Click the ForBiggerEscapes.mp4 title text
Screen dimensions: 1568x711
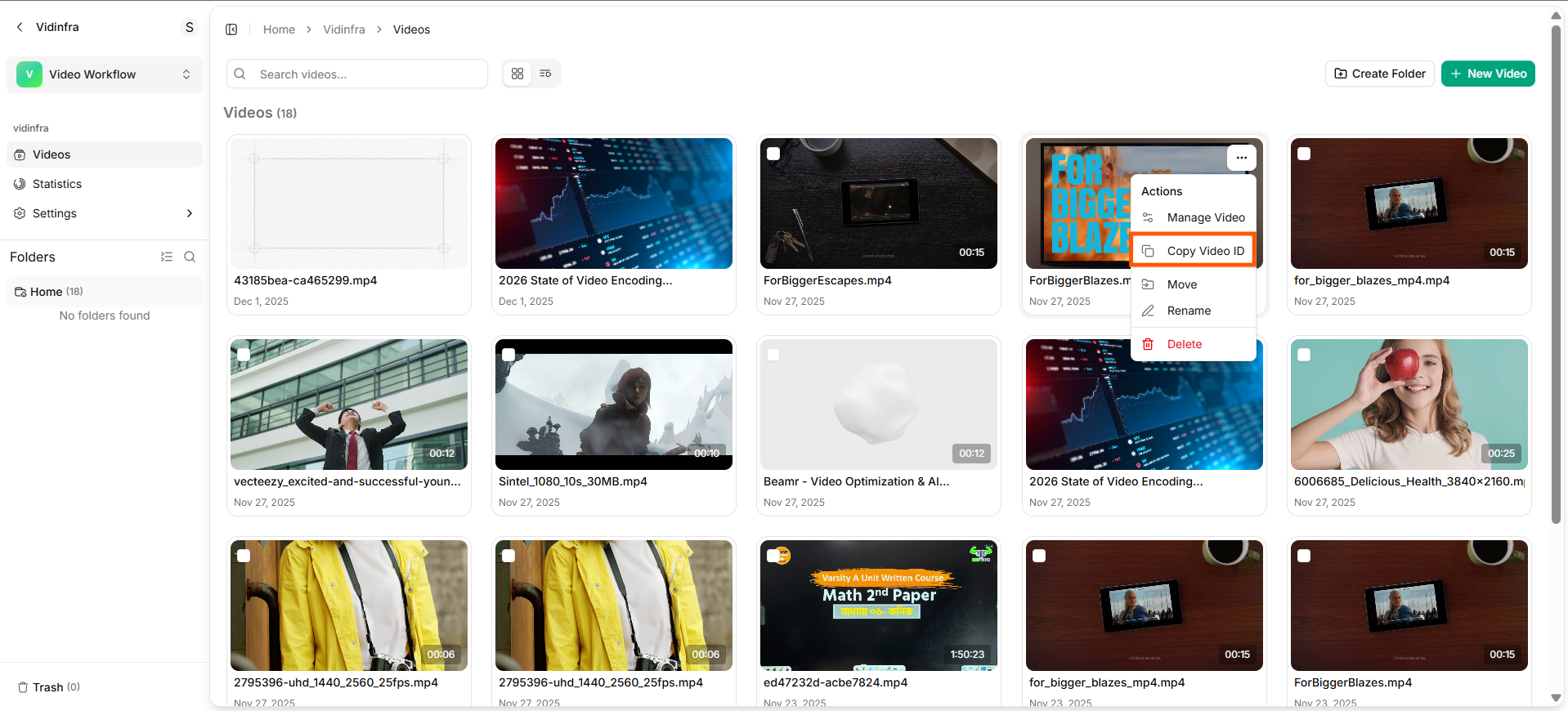point(827,280)
